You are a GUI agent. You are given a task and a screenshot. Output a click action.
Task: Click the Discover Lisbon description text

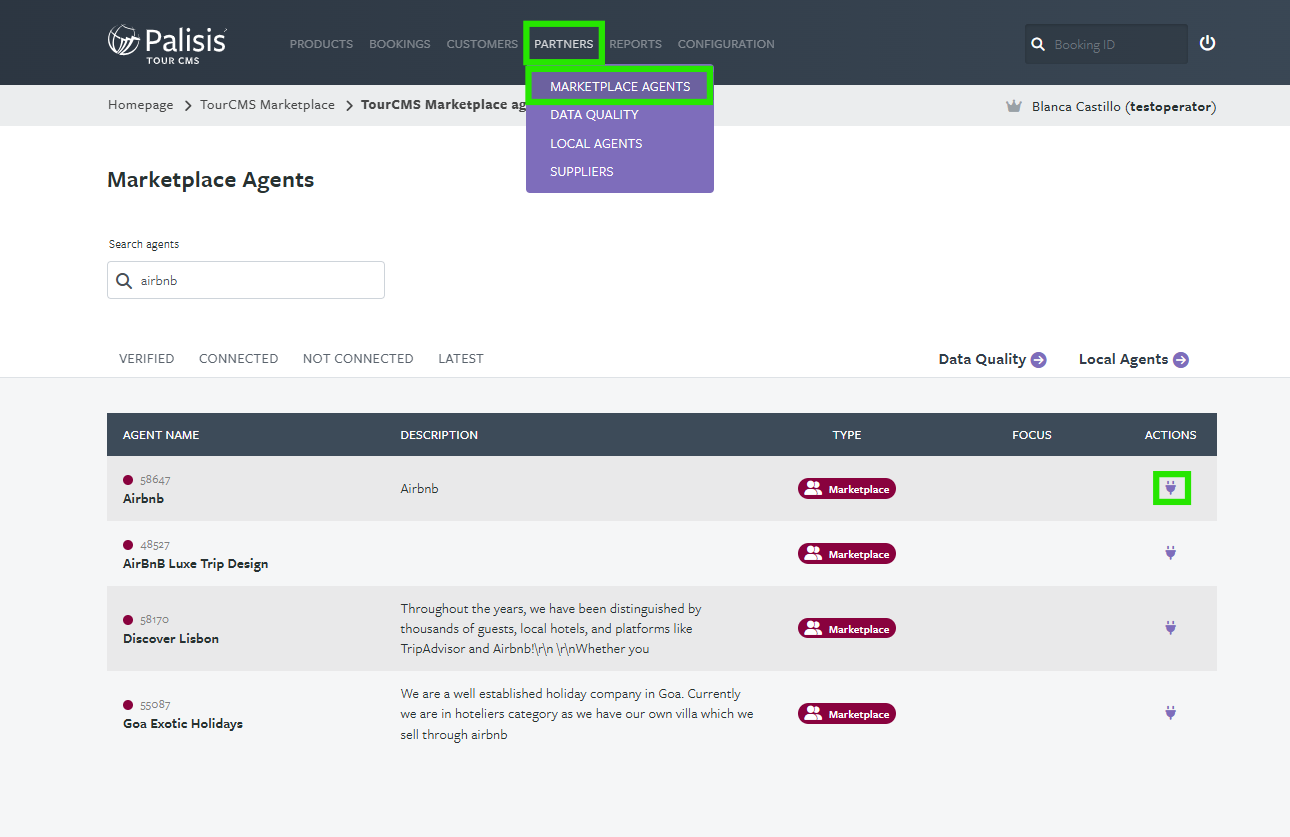551,629
